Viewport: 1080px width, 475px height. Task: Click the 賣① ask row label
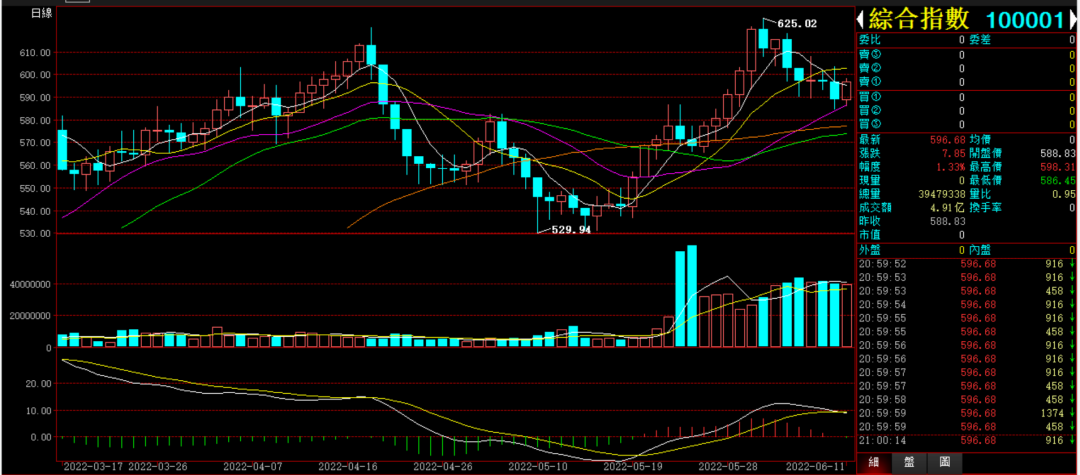click(869, 83)
